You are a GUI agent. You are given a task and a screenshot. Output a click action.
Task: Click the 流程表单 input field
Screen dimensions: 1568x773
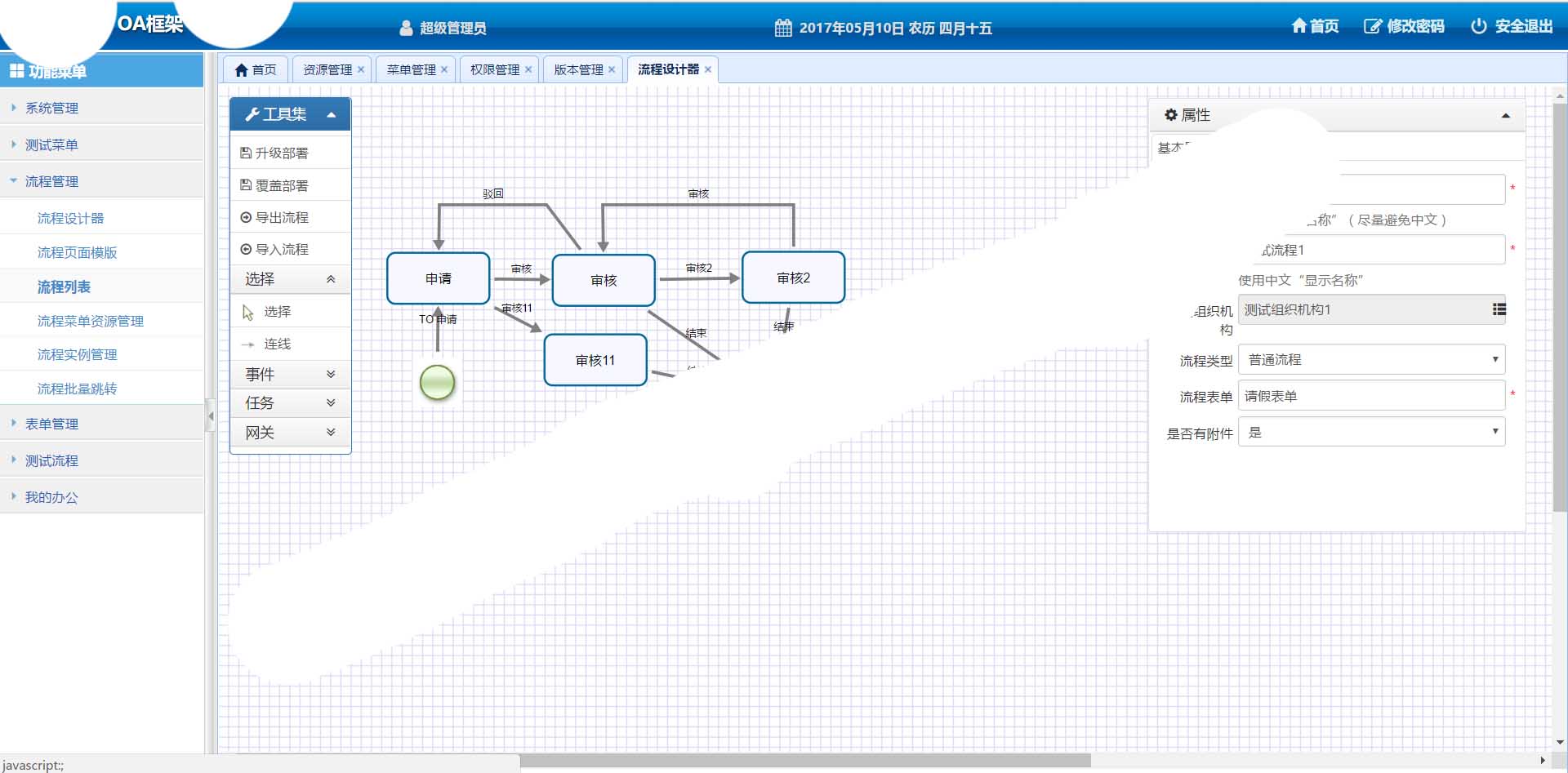click(x=1372, y=396)
